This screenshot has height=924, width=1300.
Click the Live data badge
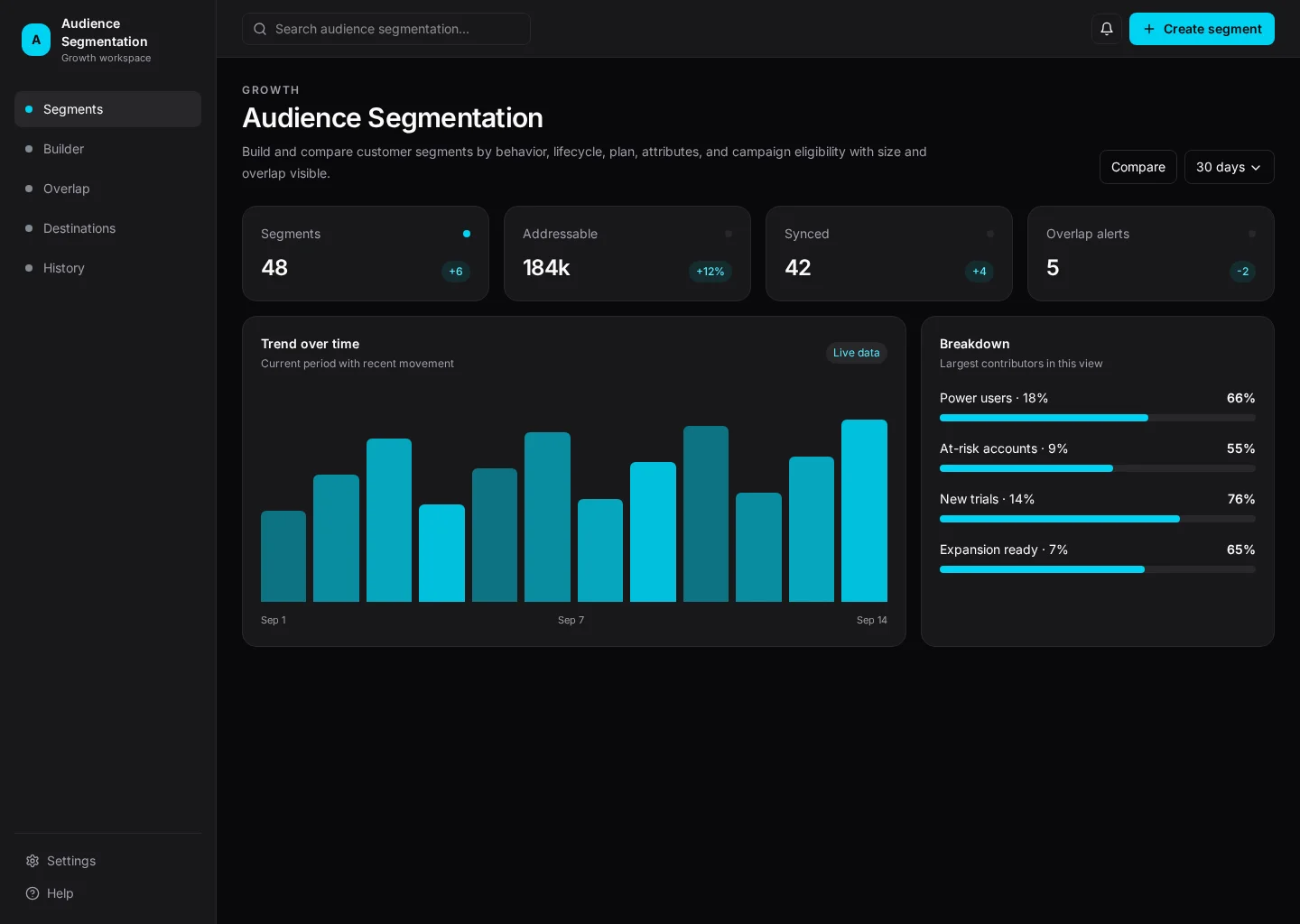click(857, 353)
